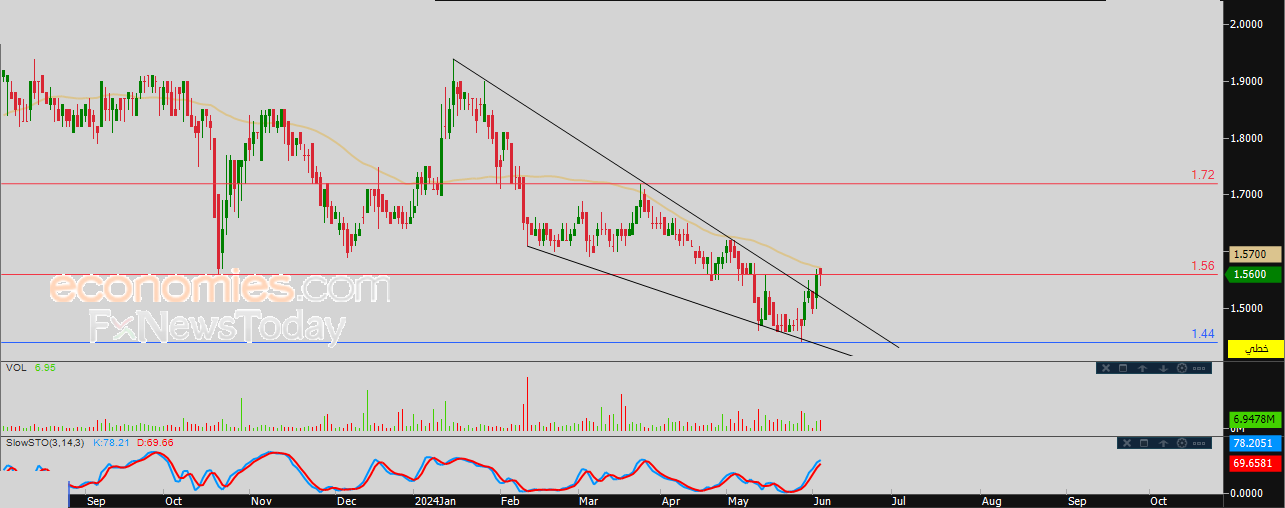Click the green 1.5600 current price tag
The height and width of the screenshot is (508, 1285).
coord(1255,274)
